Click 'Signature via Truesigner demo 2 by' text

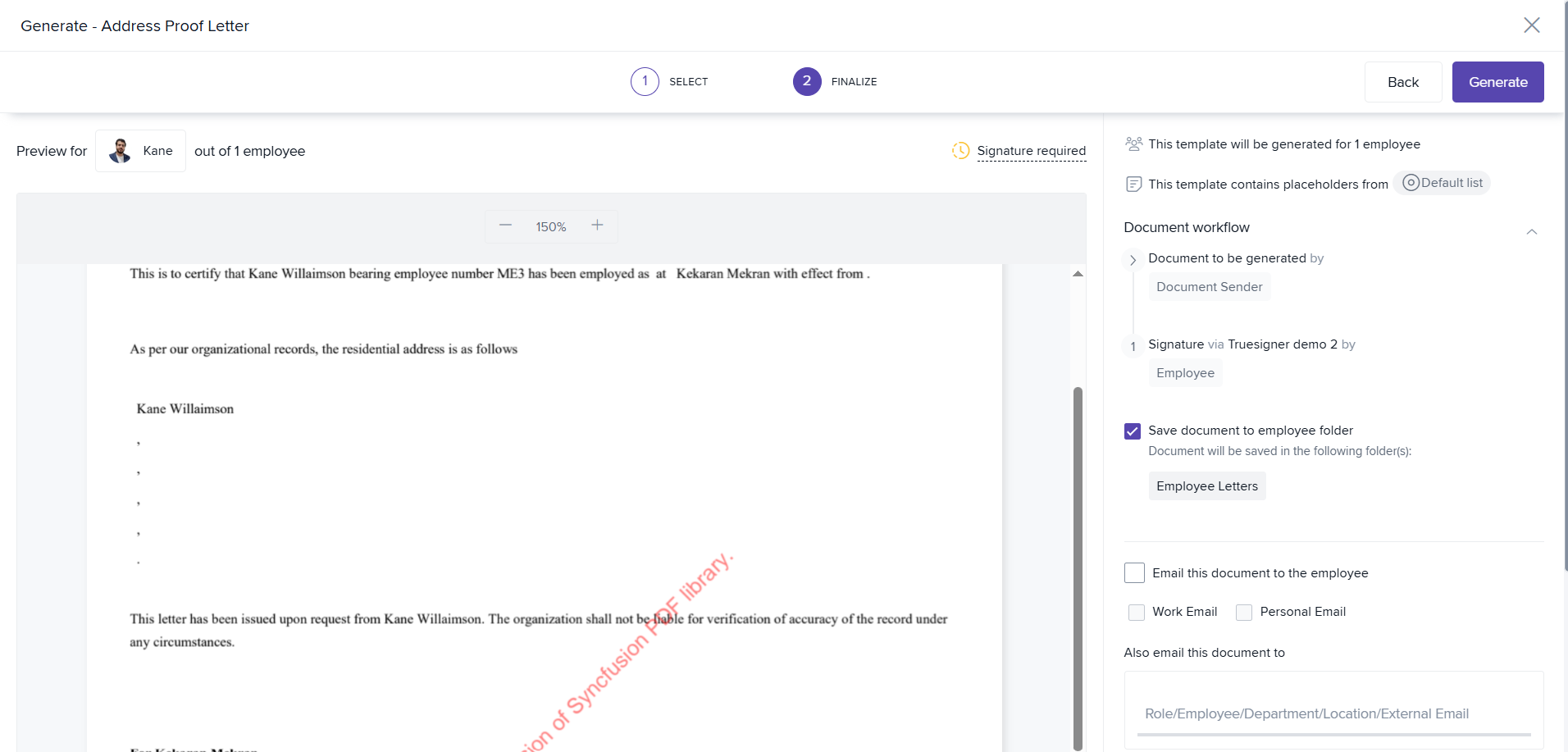click(x=1251, y=344)
